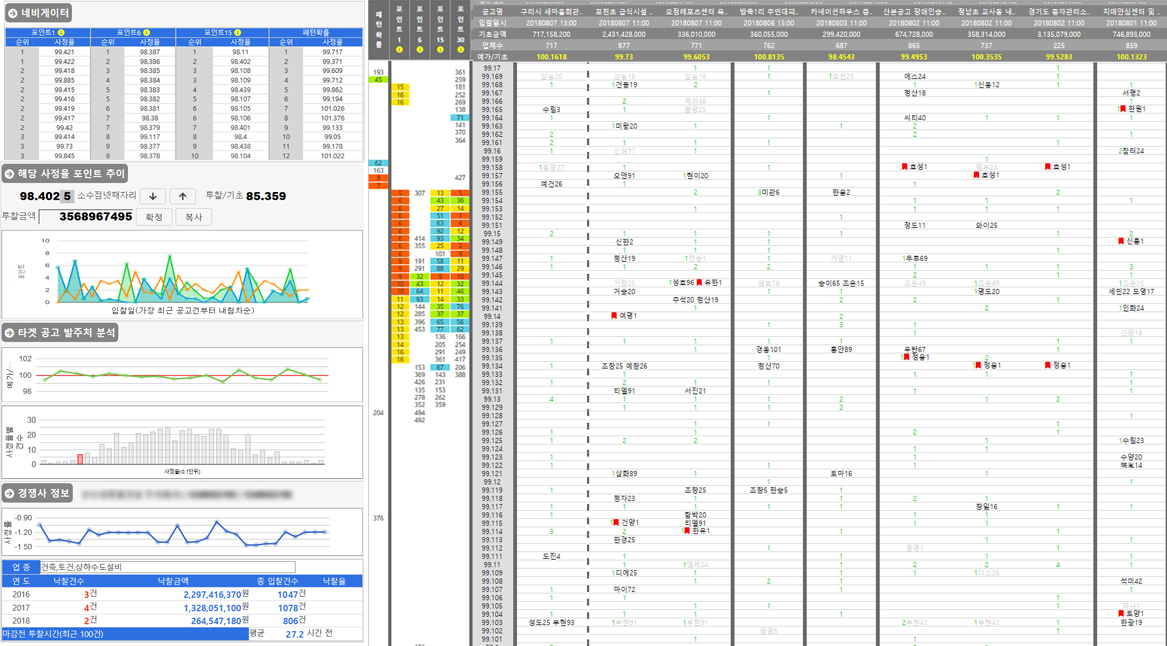Click the green 45 cell in 패턴확률 column
This screenshot has width=1167, height=646.
click(378, 80)
